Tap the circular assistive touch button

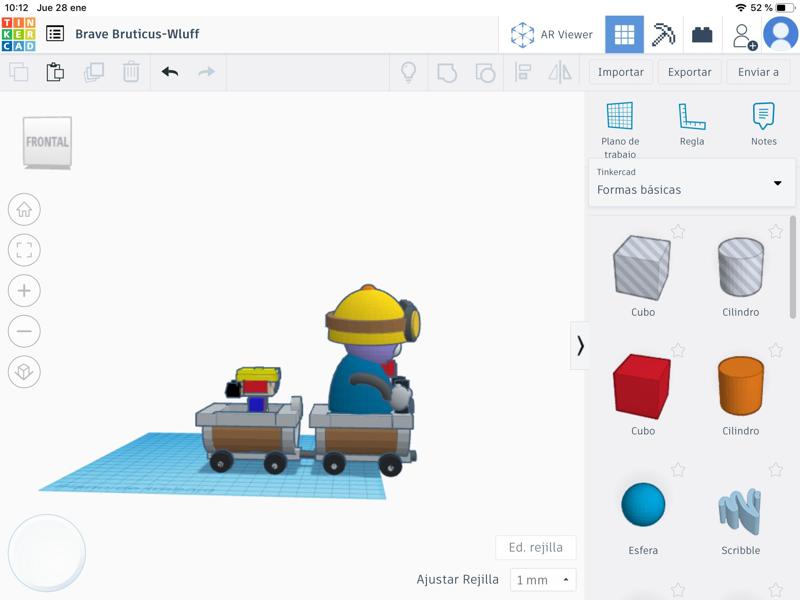[47, 553]
